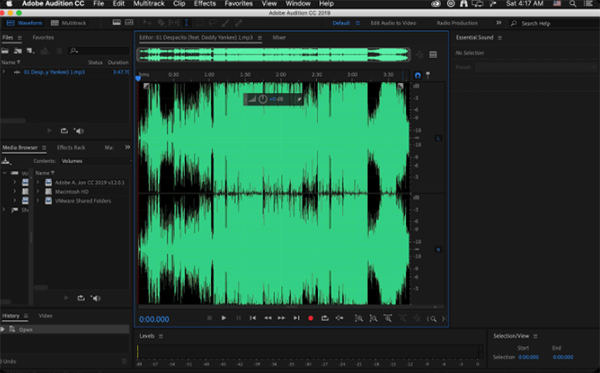Show the Spectral Frequency Display
Screen dimensions: 600x373
[x=117, y=23]
